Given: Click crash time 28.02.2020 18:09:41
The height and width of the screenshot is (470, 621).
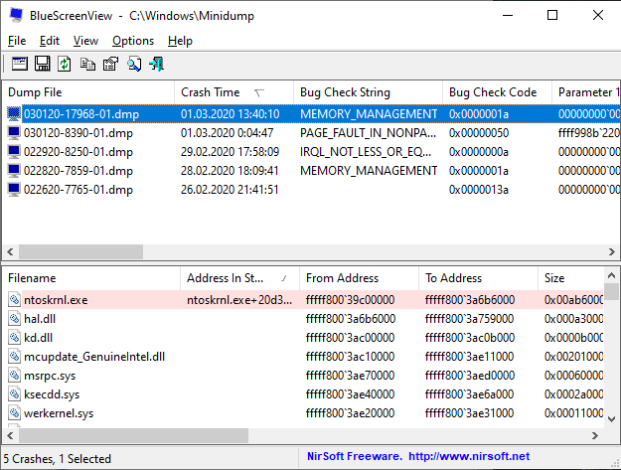Looking at the screenshot, I should coord(230,171).
